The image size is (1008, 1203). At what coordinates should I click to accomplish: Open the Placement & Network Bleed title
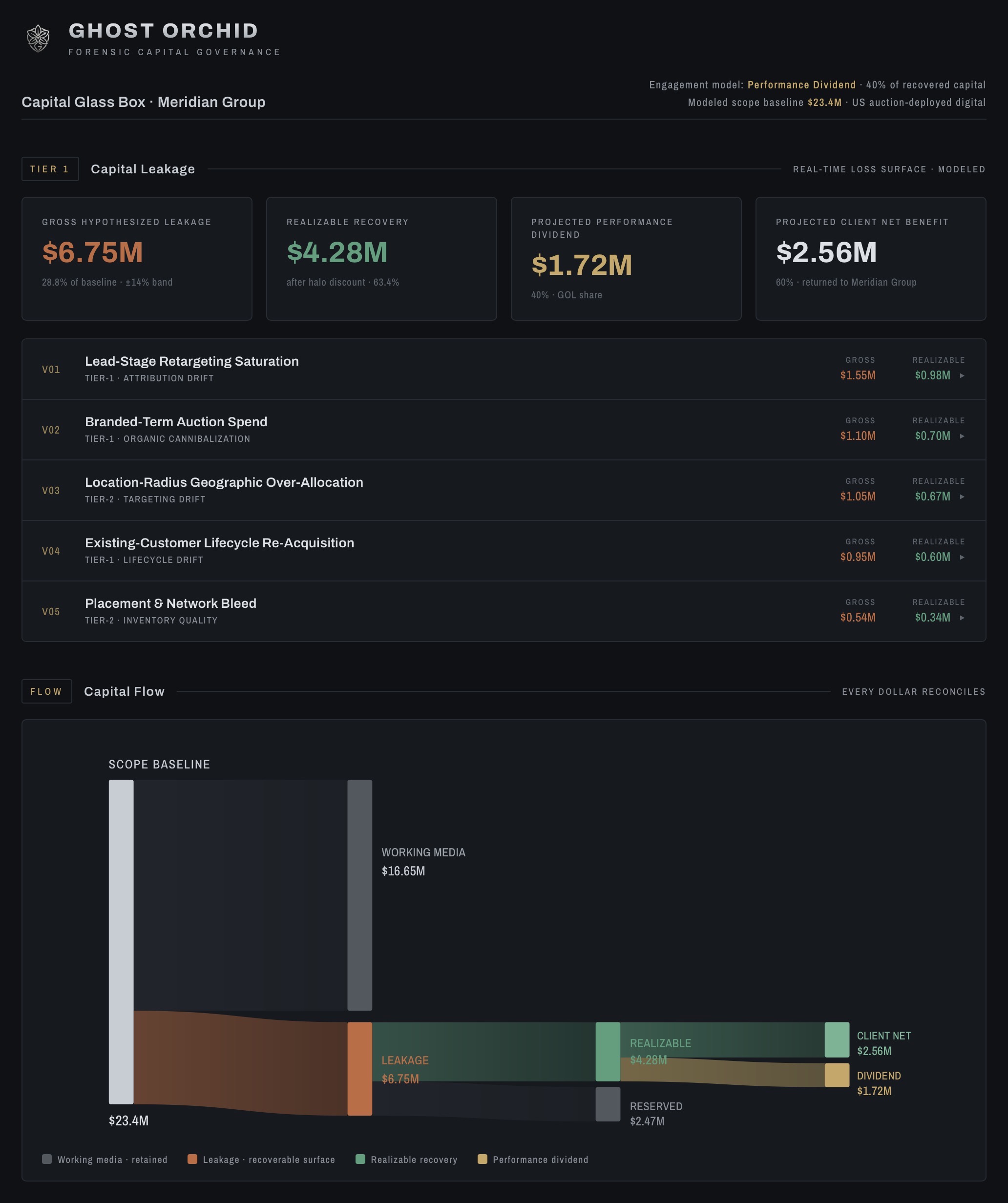click(x=171, y=604)
